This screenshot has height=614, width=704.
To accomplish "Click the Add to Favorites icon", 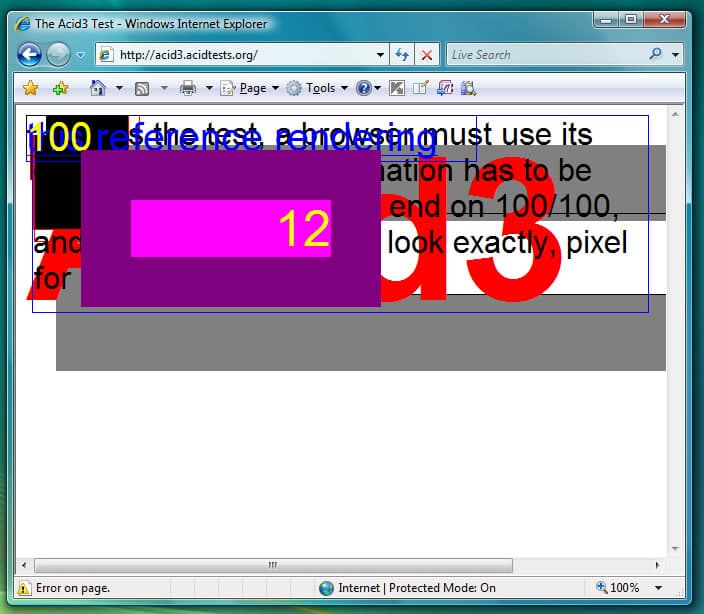I will tap(61, 88).
